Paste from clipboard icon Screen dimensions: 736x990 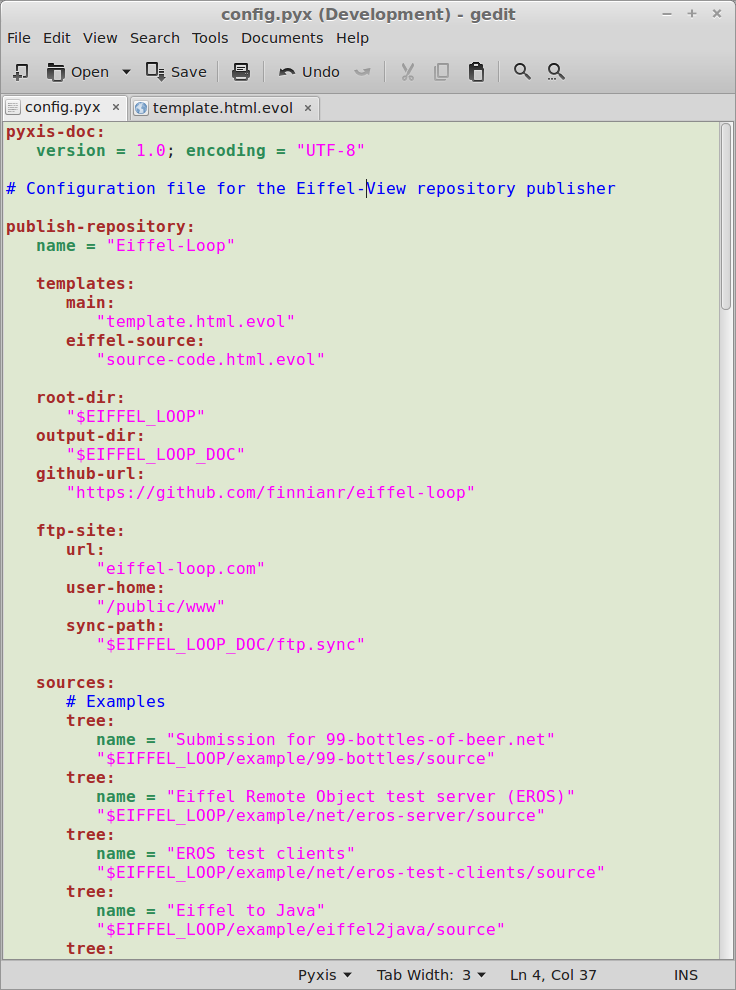[476, 72]
